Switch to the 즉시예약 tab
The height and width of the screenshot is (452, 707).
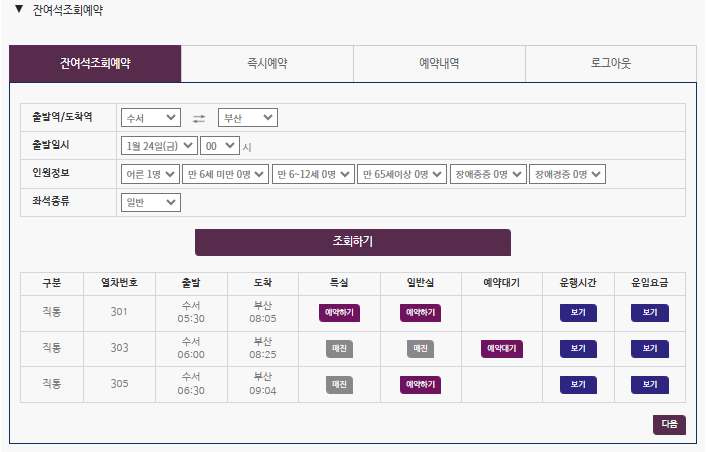[x=267, y=63]
